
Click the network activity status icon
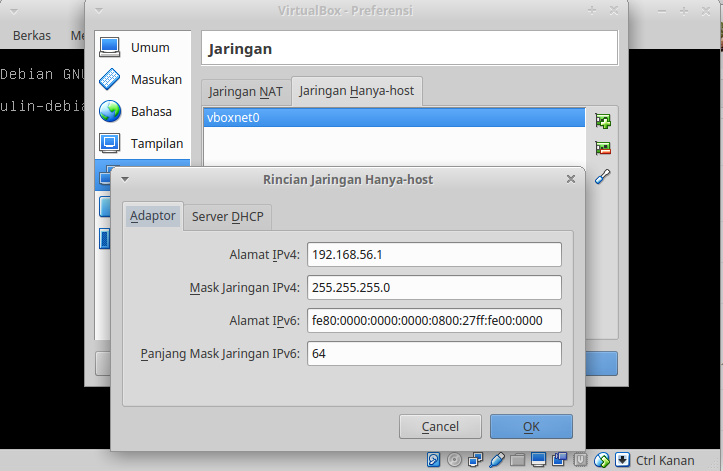[x=475, y=460]
